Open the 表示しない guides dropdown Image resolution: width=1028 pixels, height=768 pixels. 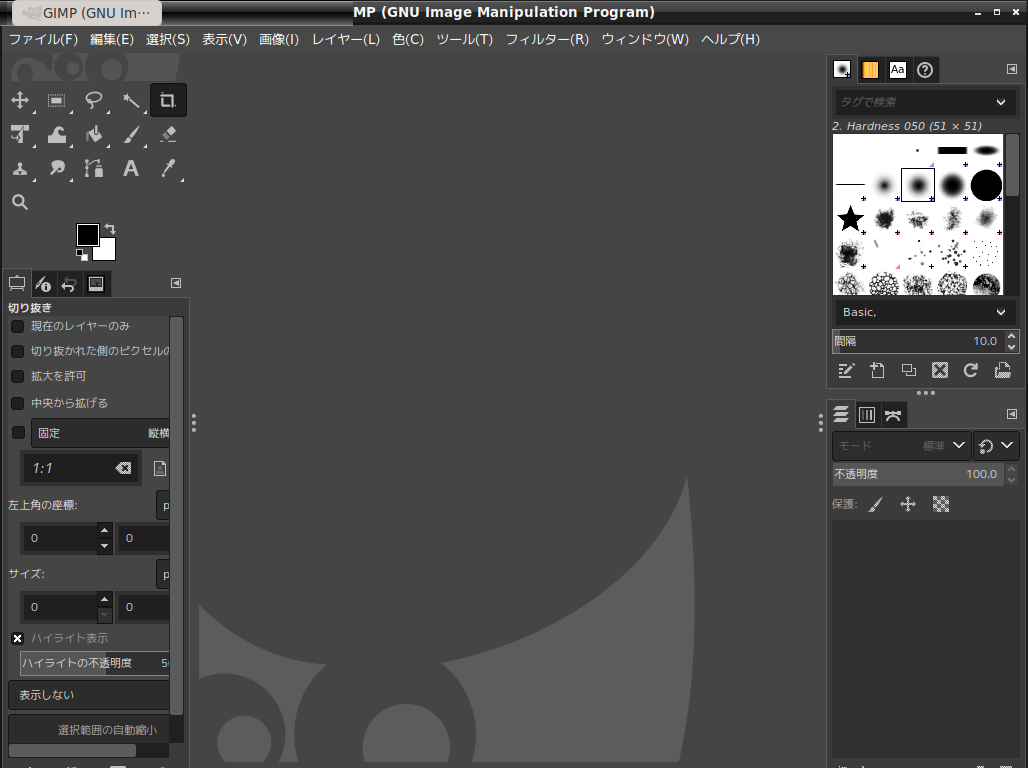89,695
